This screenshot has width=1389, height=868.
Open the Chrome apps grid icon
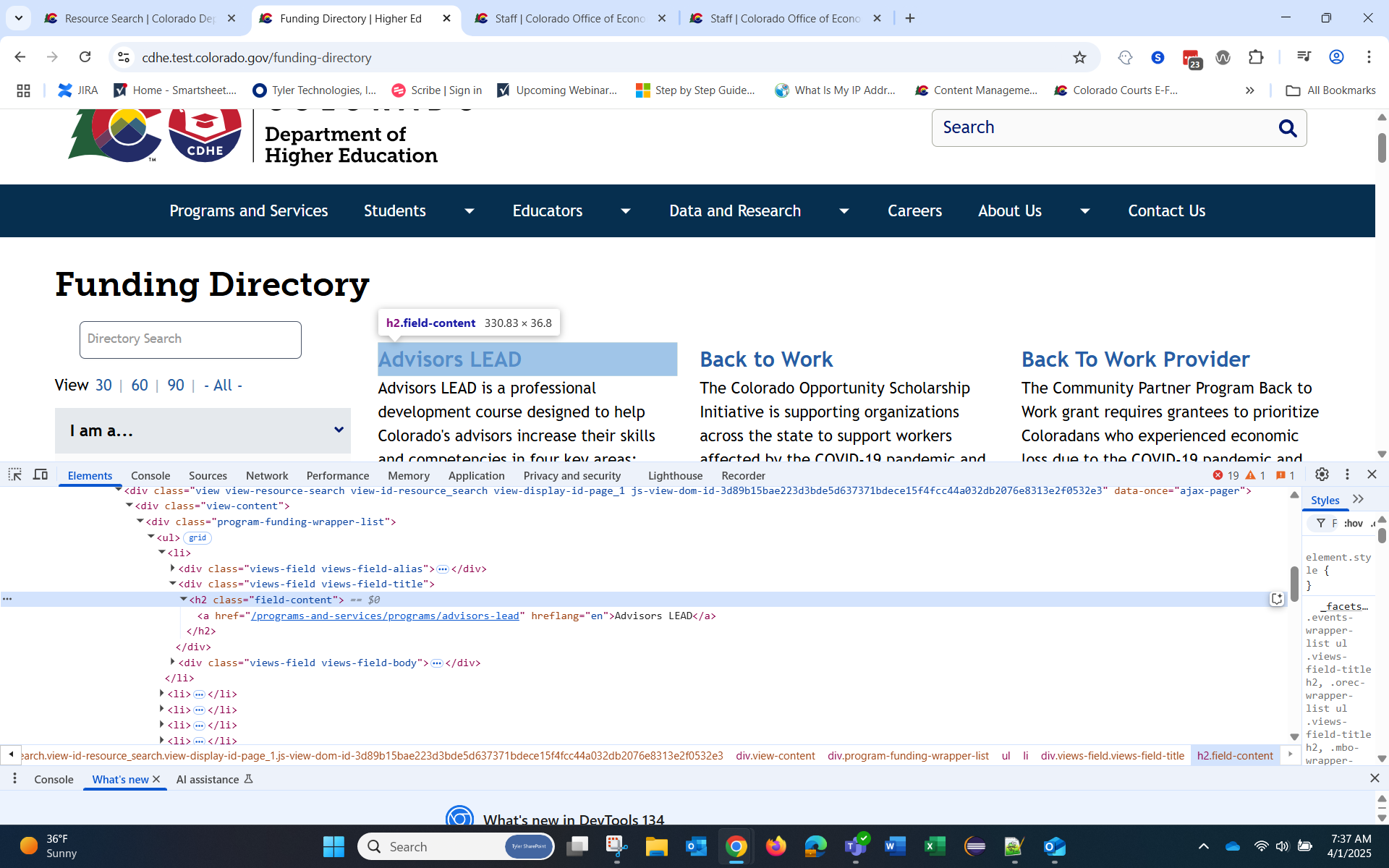[23, 90]
